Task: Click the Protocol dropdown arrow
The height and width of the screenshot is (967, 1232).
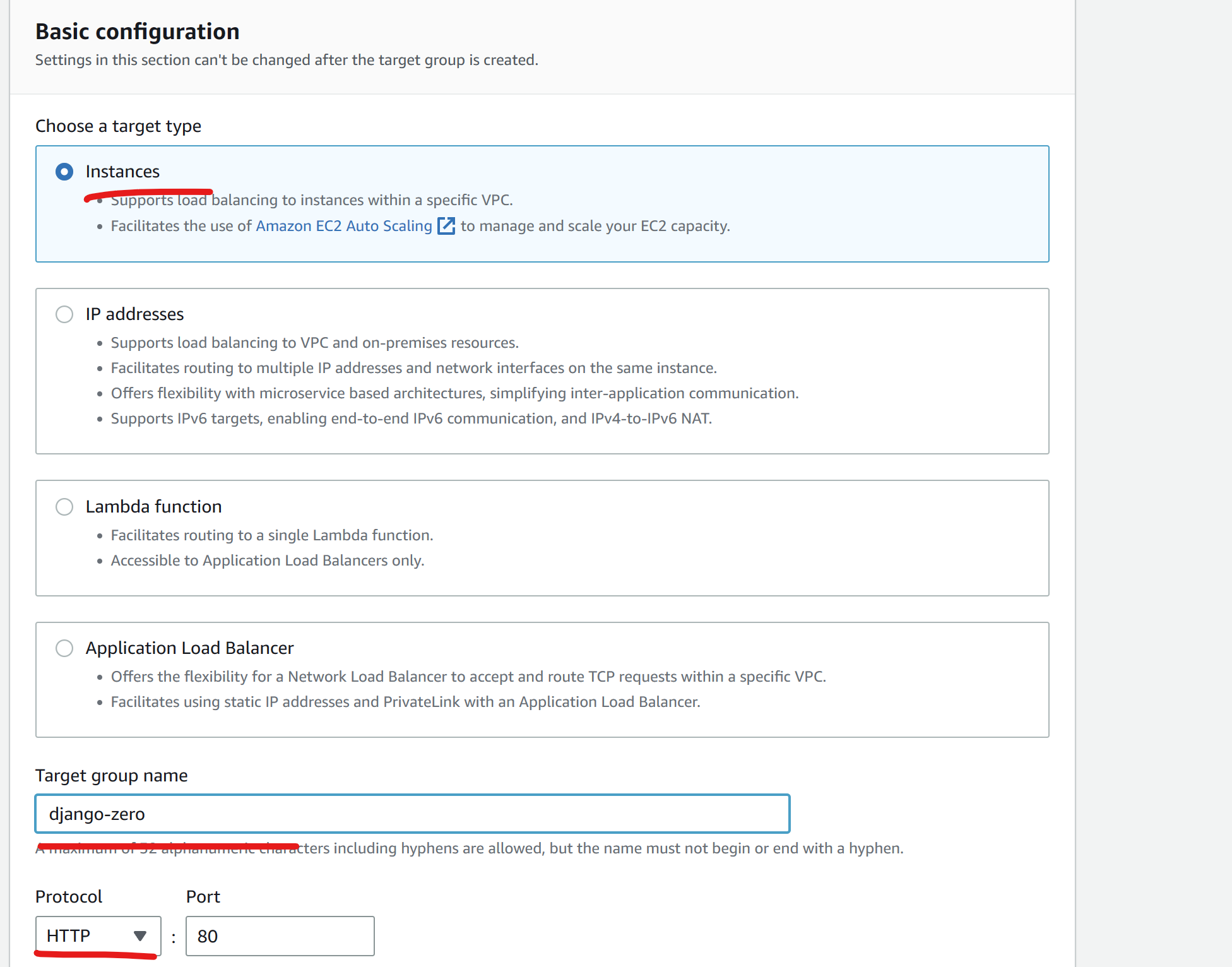Action: point(140,935)
